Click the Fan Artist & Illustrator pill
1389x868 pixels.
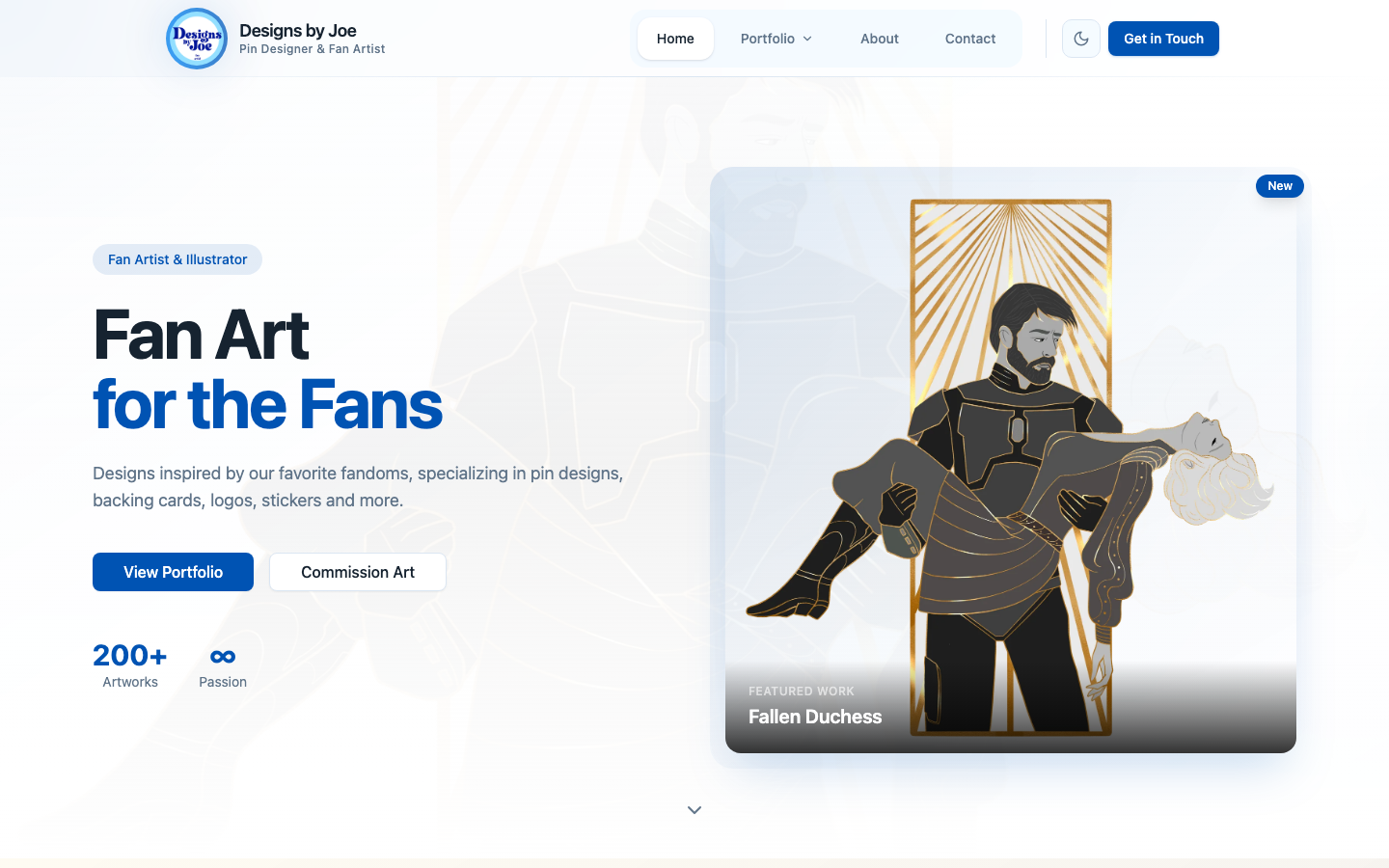177,259
